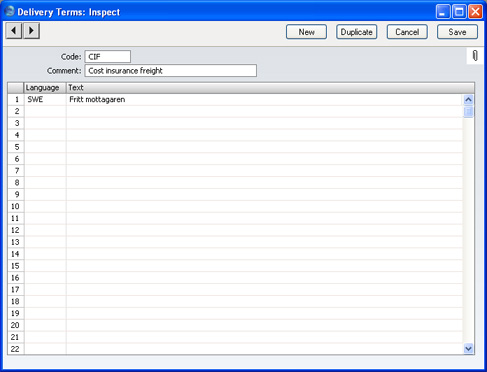487x372 pixels.
Task: Select row number 2
Action: click(x=16, y=111)
